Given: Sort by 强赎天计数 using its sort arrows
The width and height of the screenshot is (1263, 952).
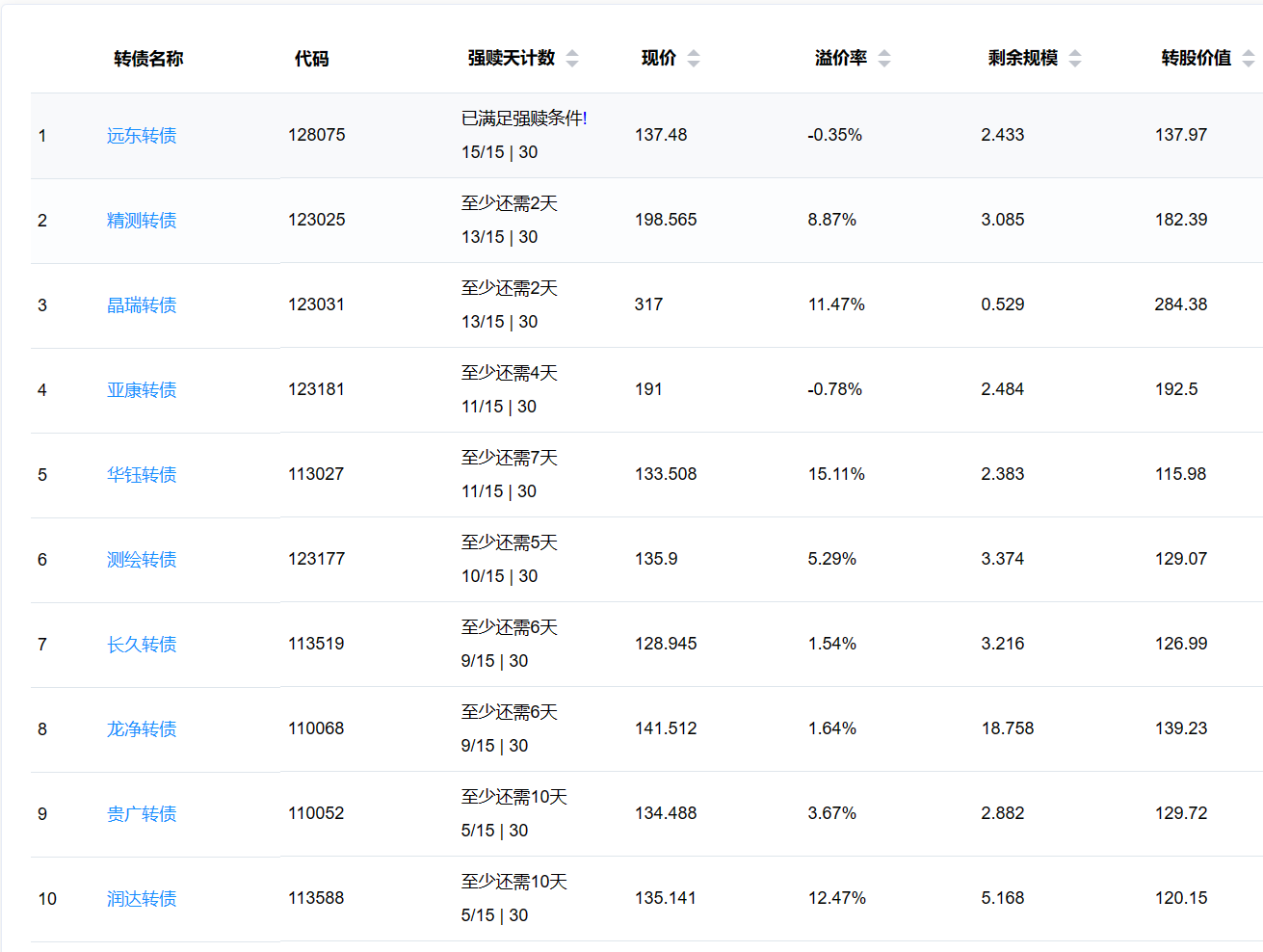Looking at the screenshot, I should pyautogui.click(x=572, y=59).
